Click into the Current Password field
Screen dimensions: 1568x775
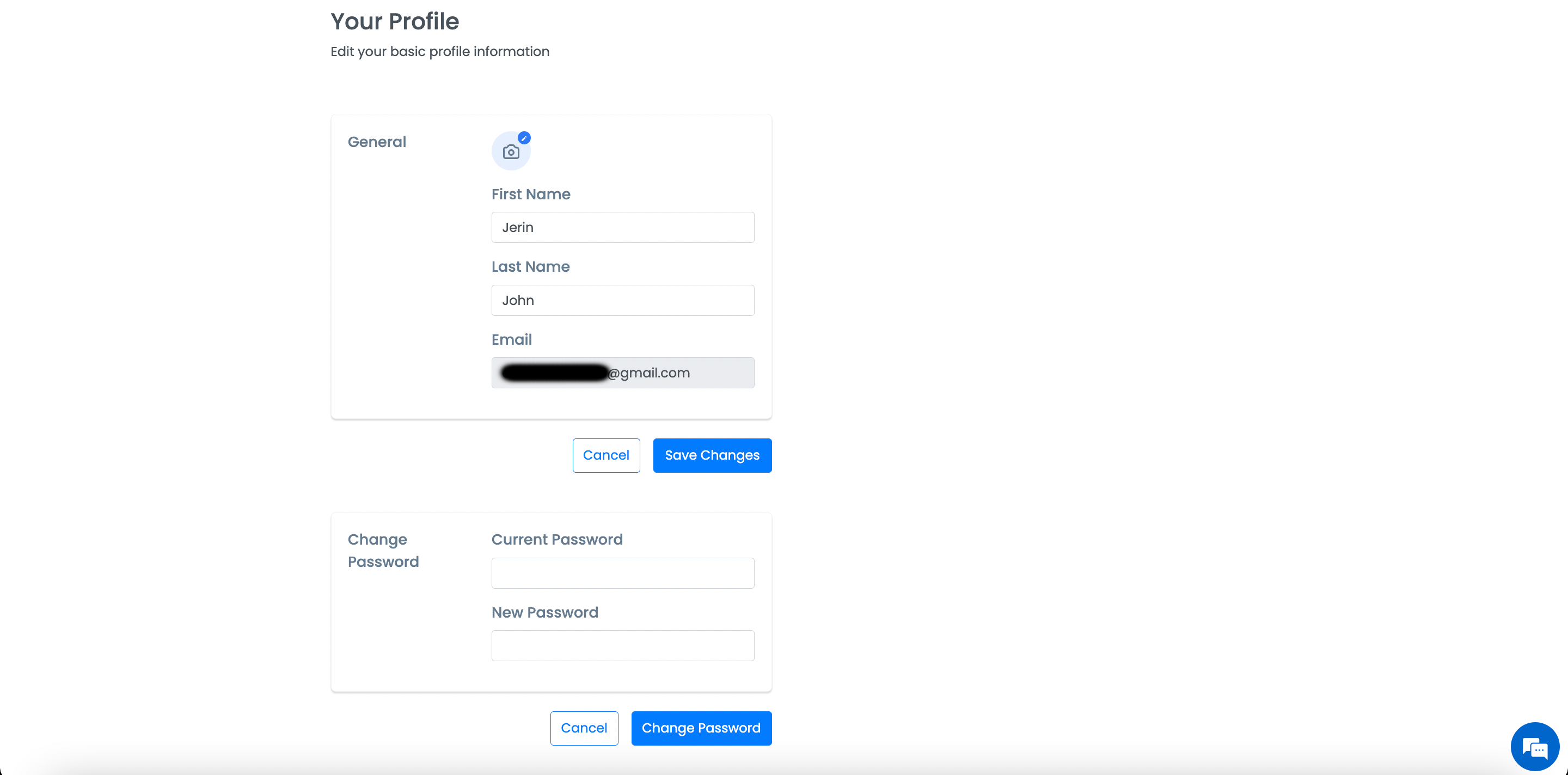(x=623, y=573)
